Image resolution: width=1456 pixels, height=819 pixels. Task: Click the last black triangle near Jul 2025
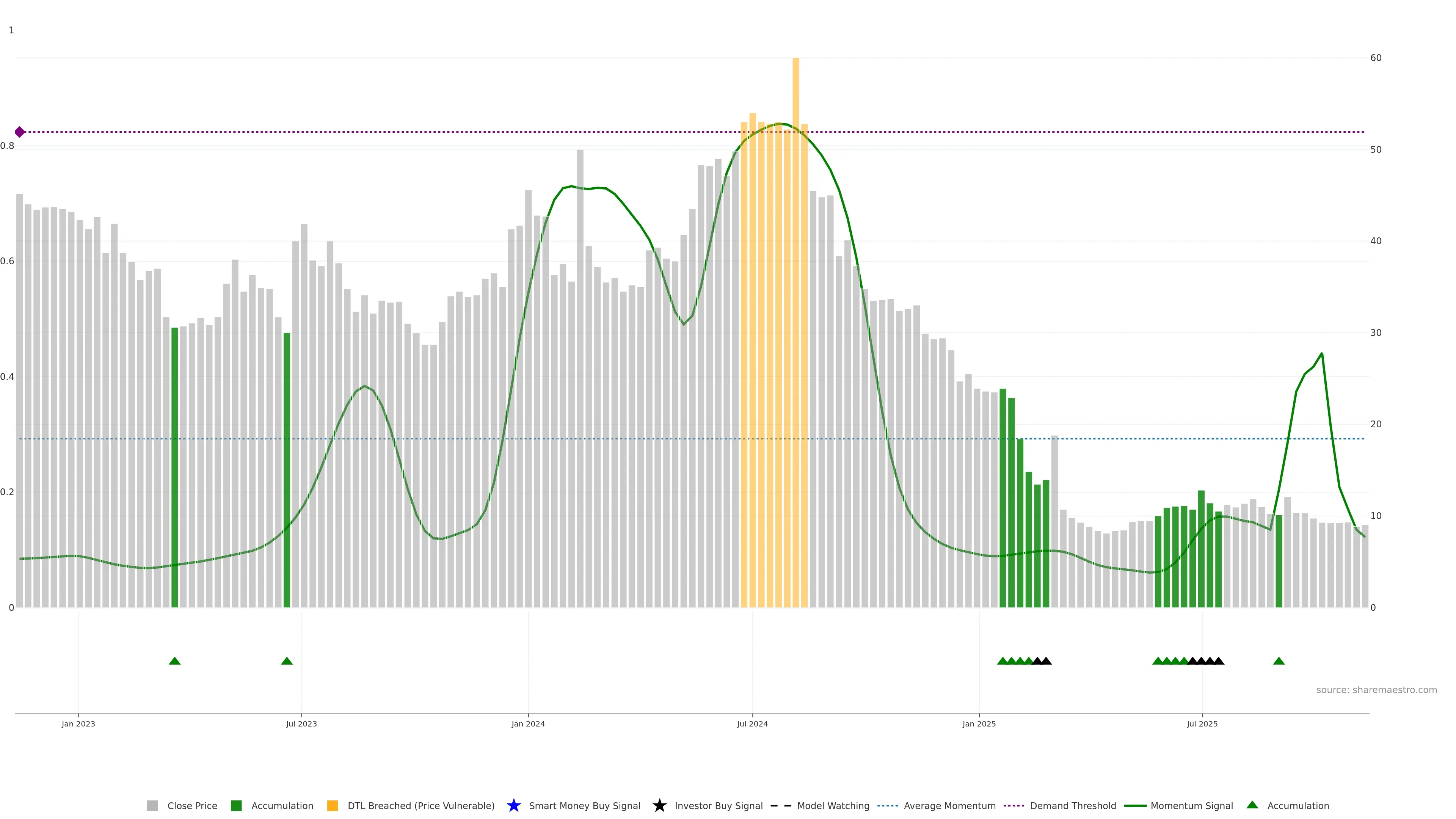1219,661
